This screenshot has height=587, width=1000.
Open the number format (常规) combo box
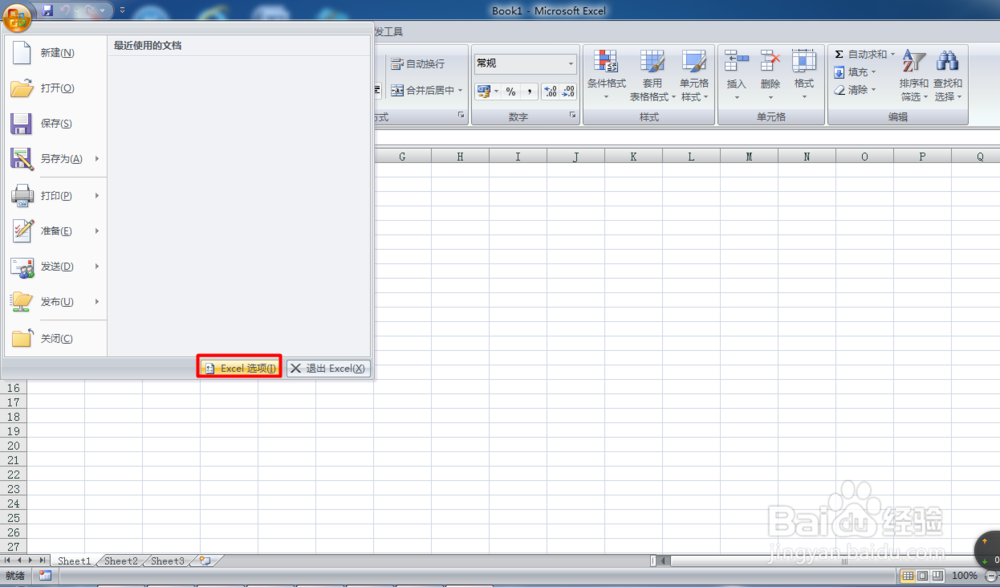526,63
